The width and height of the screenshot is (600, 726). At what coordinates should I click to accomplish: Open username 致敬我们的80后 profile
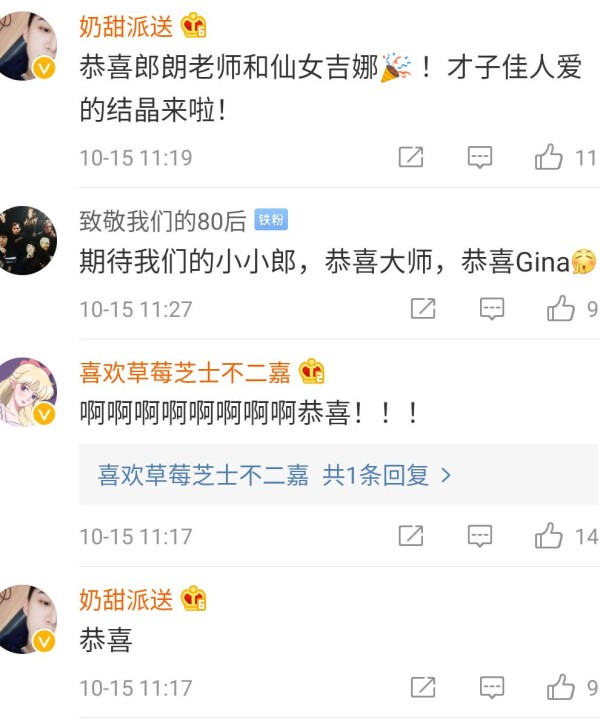tap(163, 221)
